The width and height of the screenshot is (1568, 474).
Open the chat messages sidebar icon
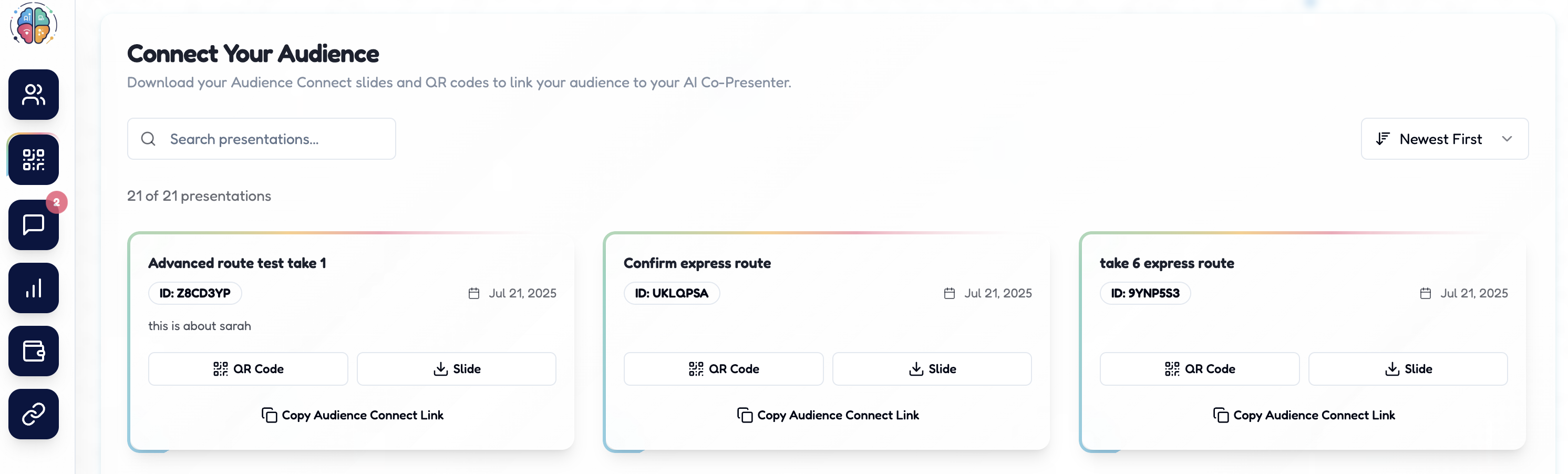pos(34,224)
